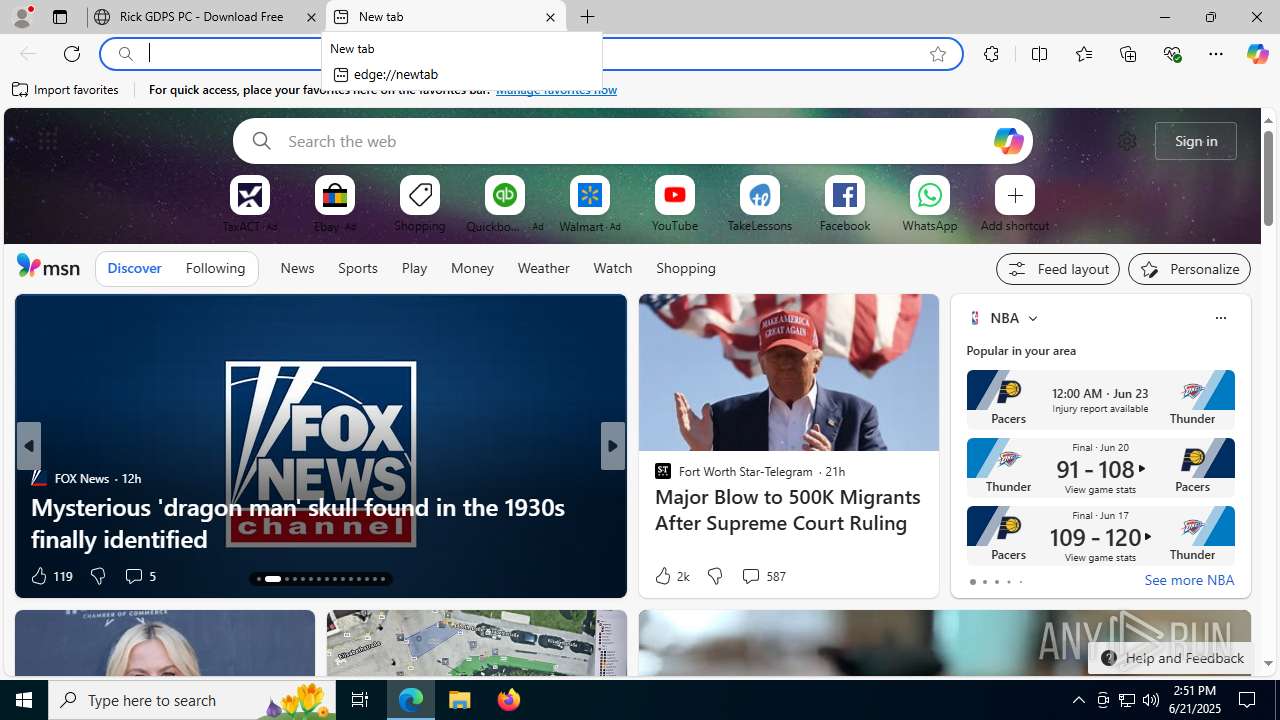Open Collections icon in toolbar
The height and width of the screenshot is (720, 1280).
(x=1128, y=54)
